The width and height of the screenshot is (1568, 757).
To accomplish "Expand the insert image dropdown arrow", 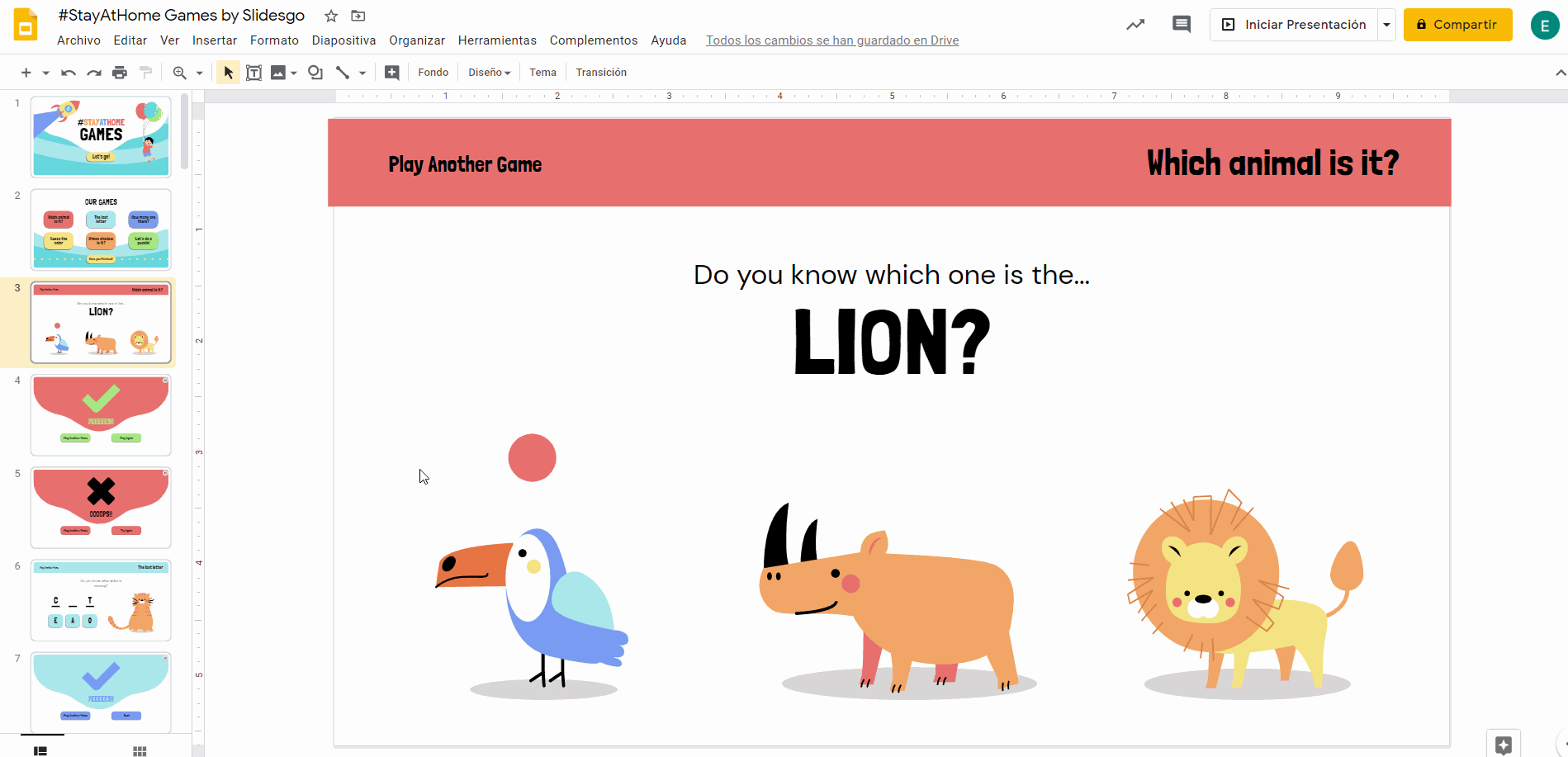I will click(294, 73).
